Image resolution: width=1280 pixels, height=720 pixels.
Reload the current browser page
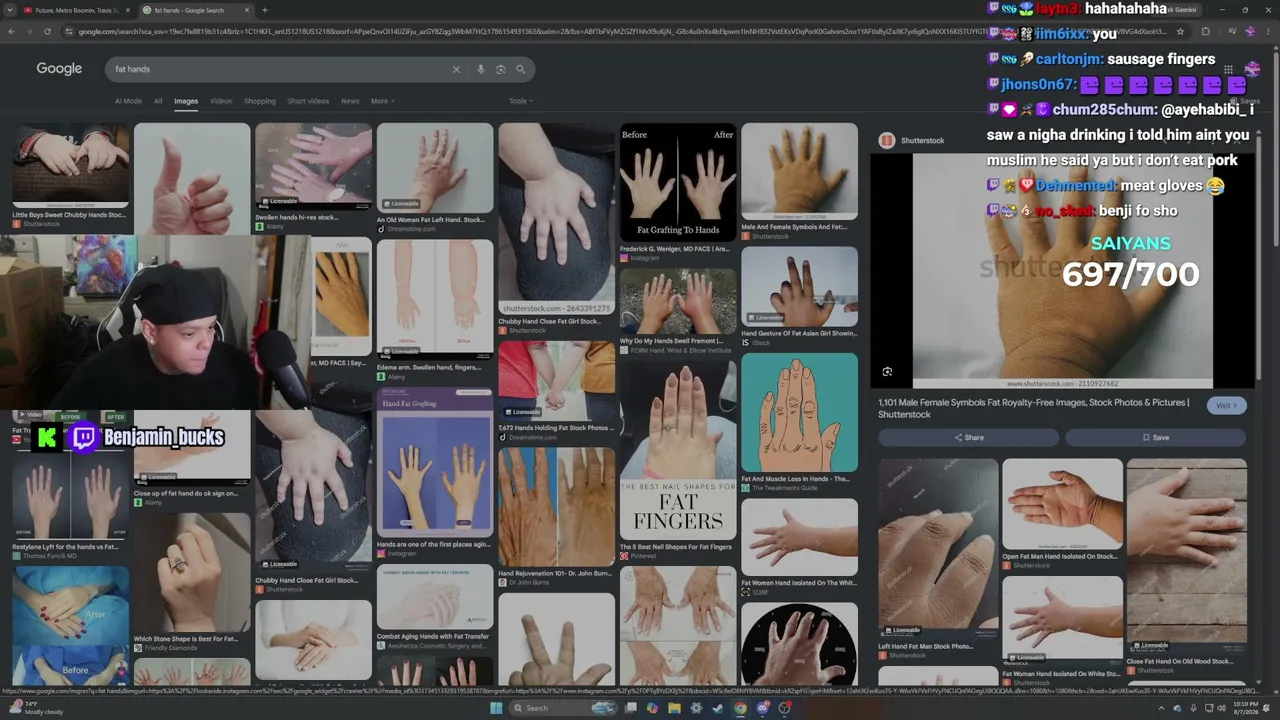click(x=47, y=31)
